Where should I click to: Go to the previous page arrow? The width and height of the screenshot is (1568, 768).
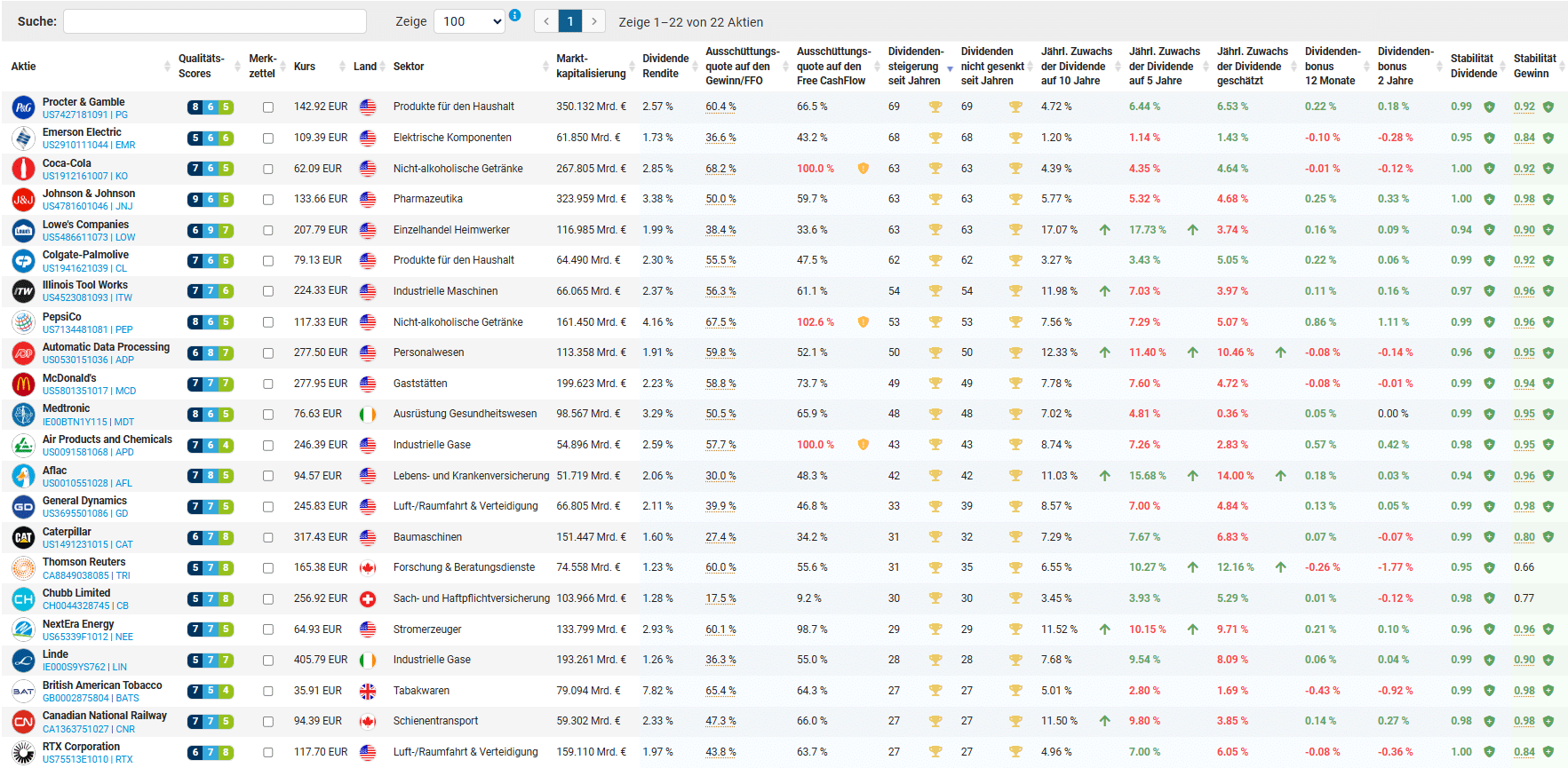point(546,21)
